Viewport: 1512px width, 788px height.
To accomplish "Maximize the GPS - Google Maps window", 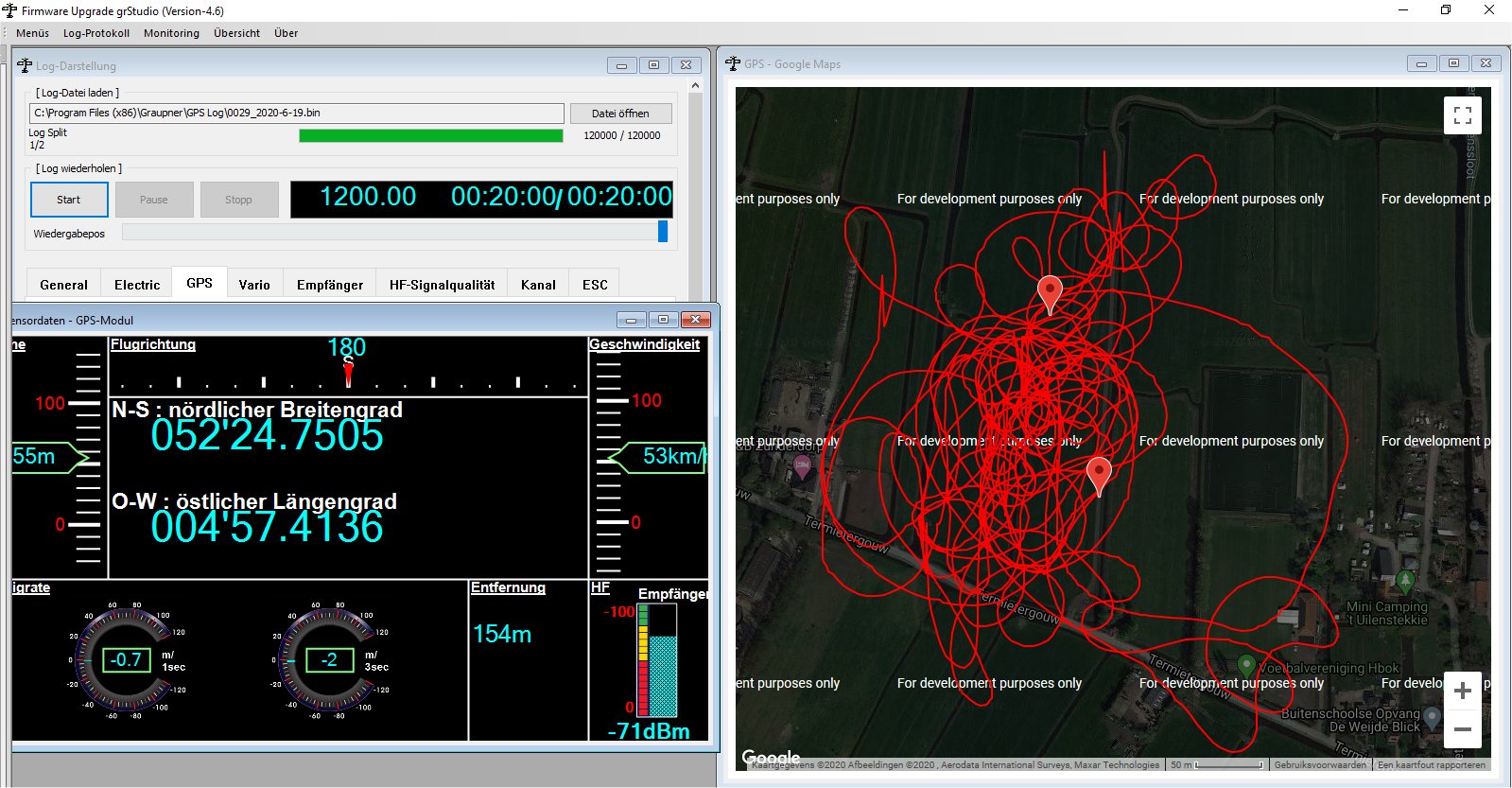I will 1453,63.
